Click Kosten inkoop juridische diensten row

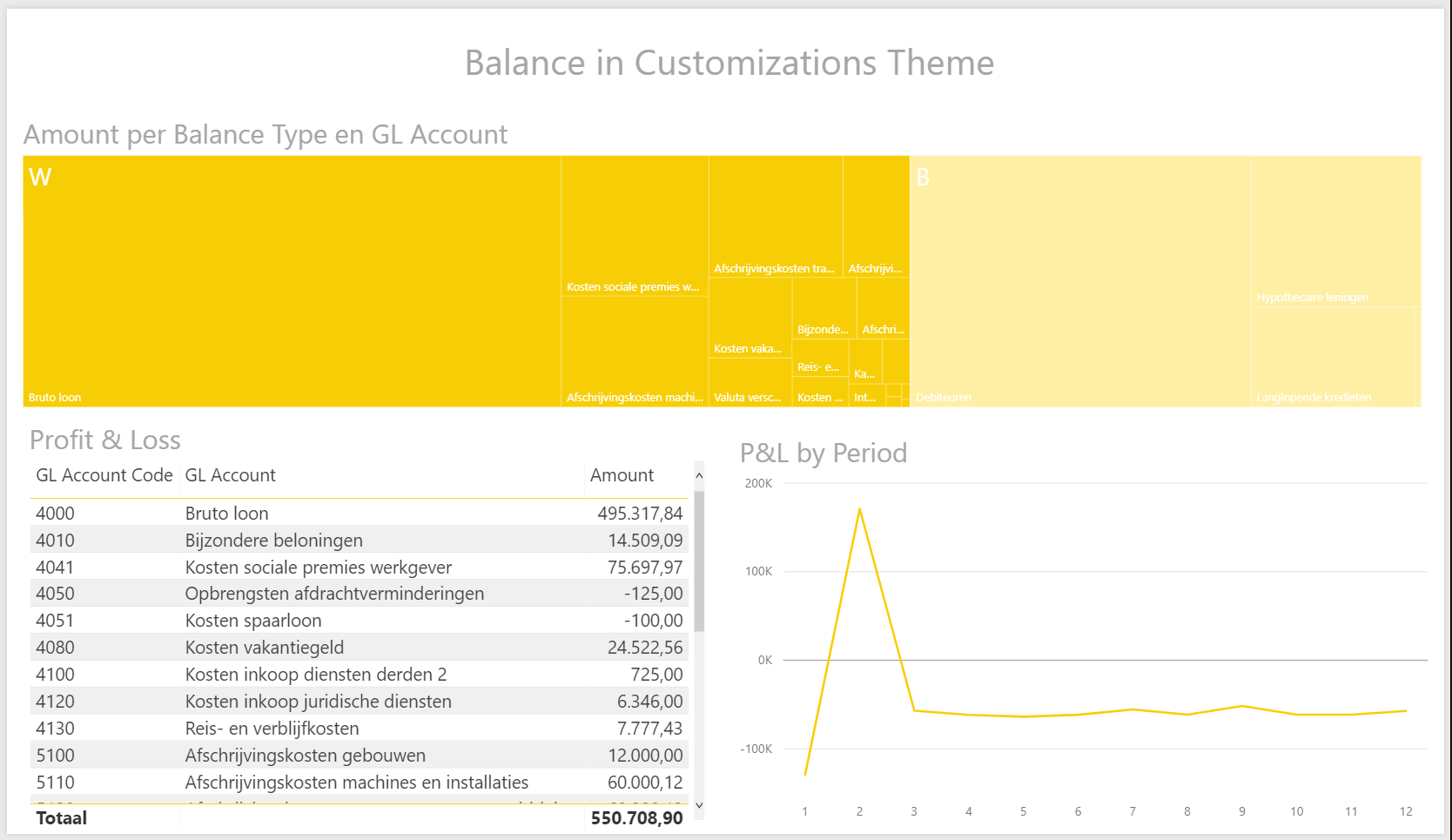[360, 702]
